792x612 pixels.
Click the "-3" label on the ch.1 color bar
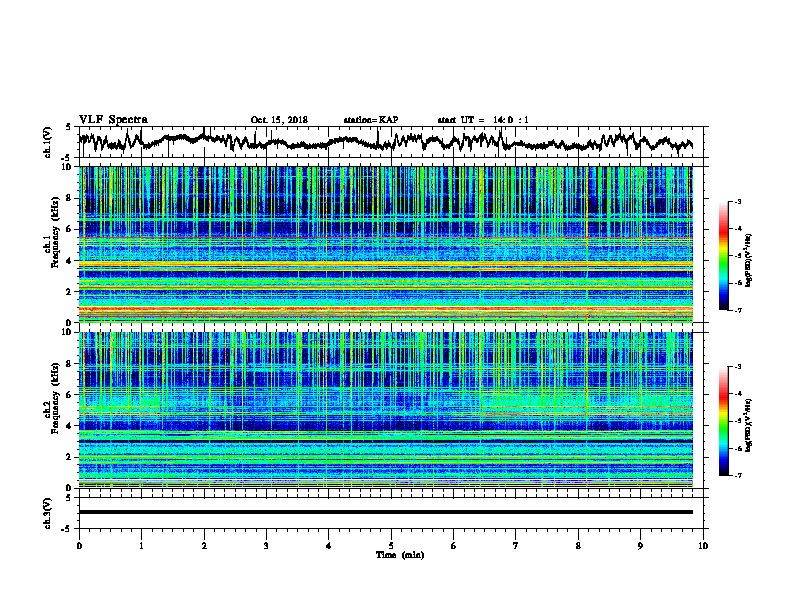[737, 202]
